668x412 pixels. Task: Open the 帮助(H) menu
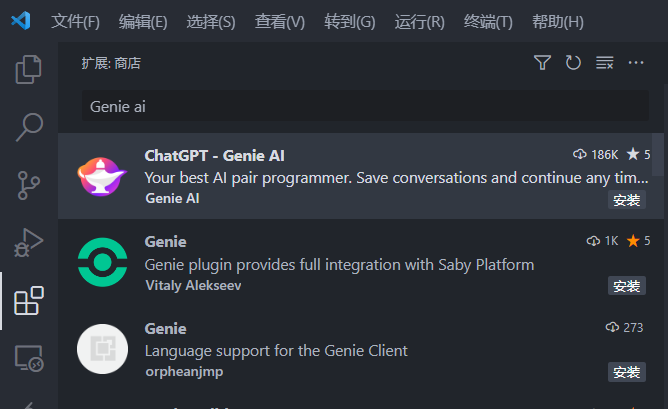[x=558, y=22]
